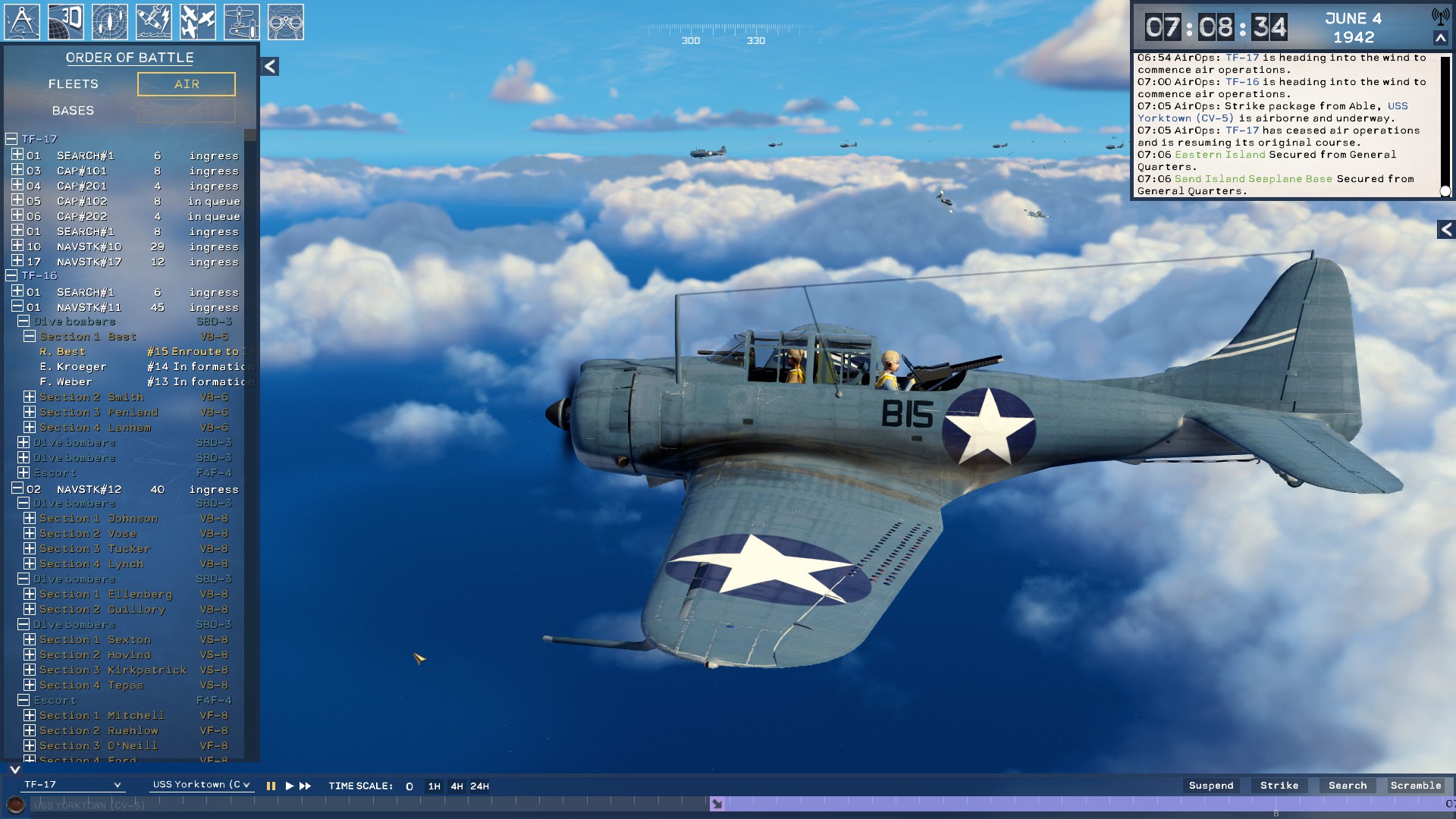Open the radar plot screen icon
This screenshot has height=819, width=1456.
tap(110, 21)
